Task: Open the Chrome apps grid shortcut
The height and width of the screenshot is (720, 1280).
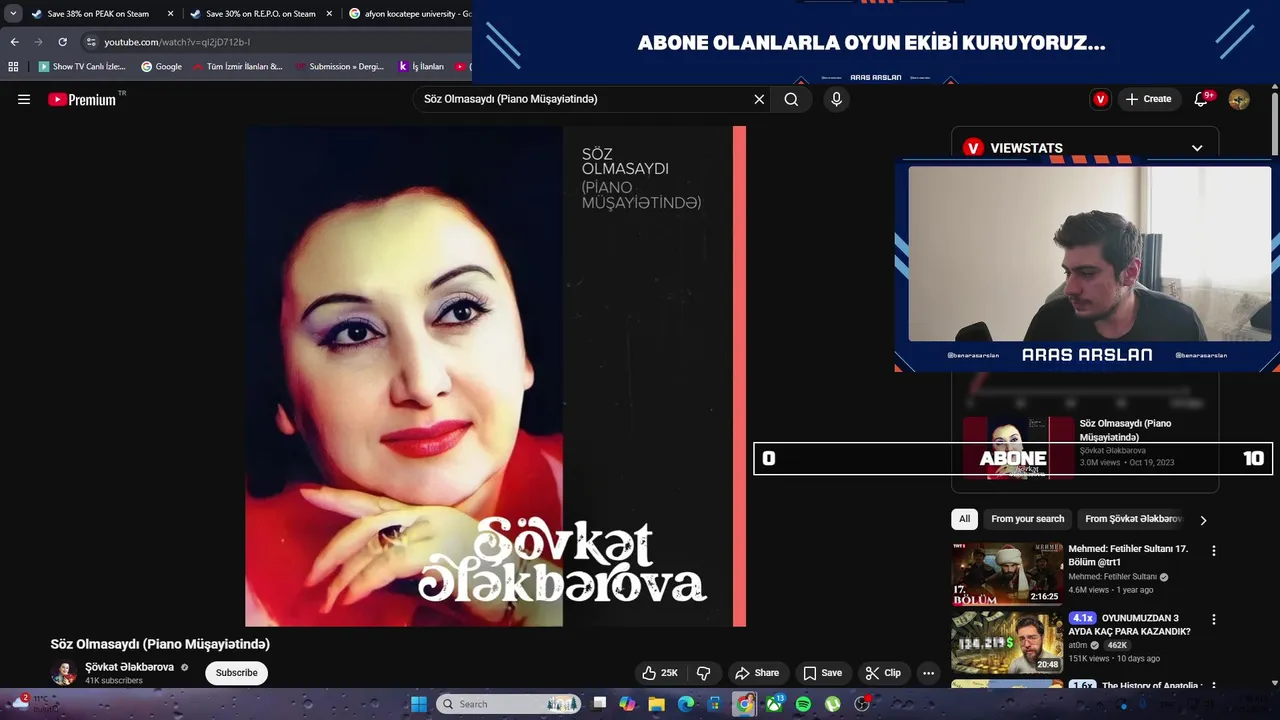Action: click(x=13, y=67)
